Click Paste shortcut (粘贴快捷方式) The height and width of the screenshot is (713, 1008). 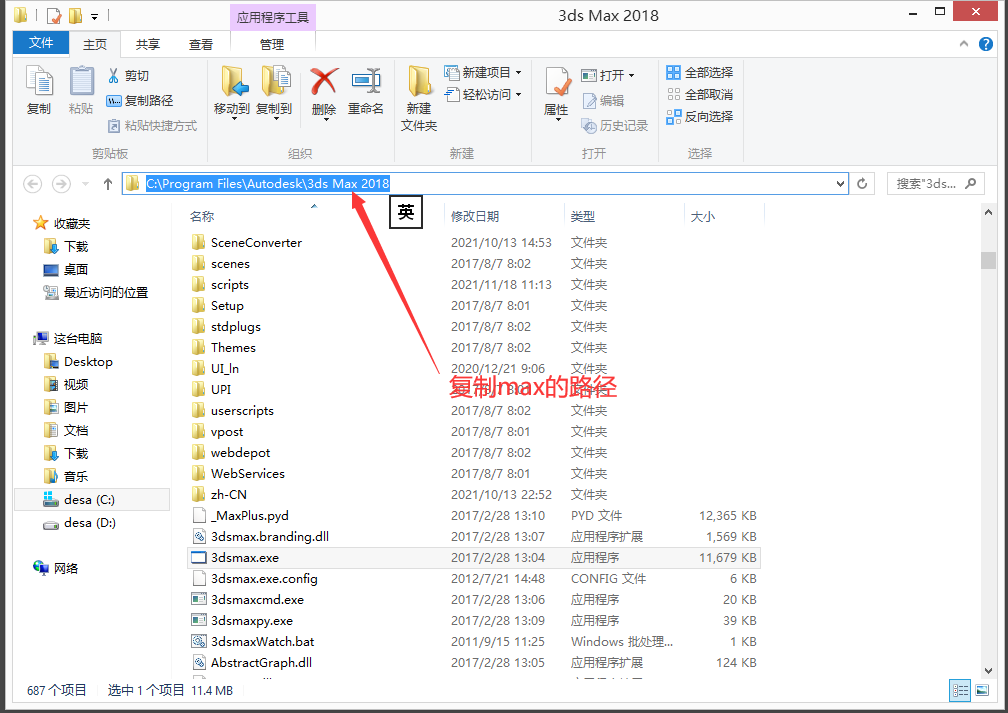click(152, 125)
